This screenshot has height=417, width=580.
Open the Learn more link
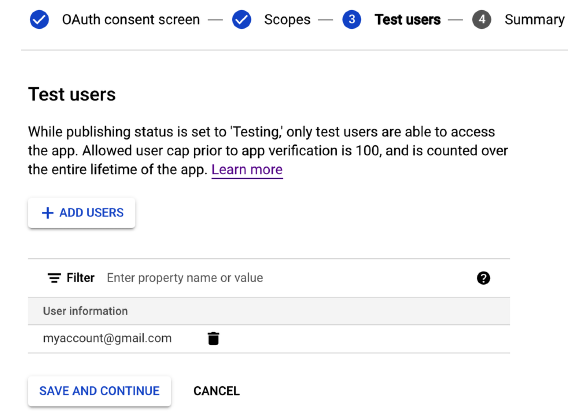[247, 169]
